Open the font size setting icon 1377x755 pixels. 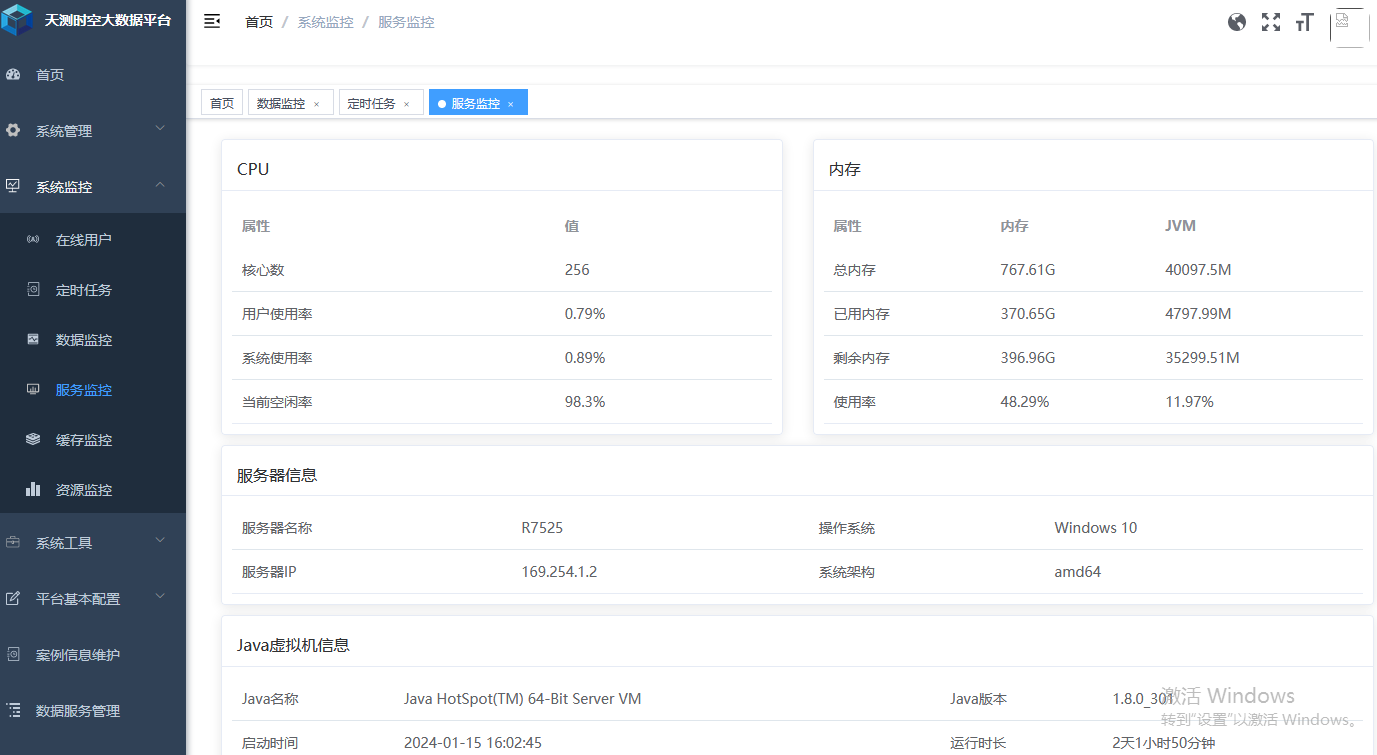point(1303,22)
